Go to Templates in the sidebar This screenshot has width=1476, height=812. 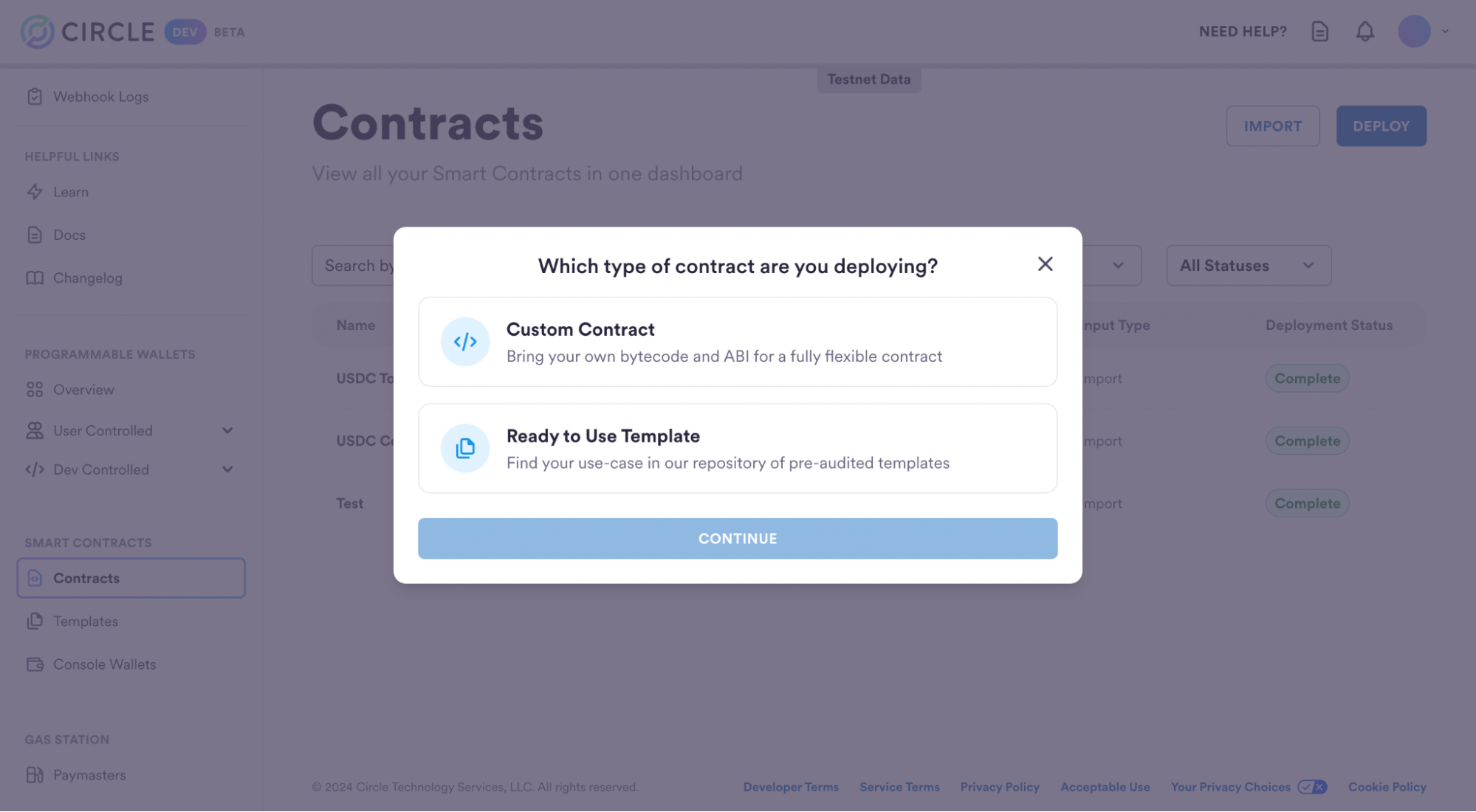click(86, 622)
